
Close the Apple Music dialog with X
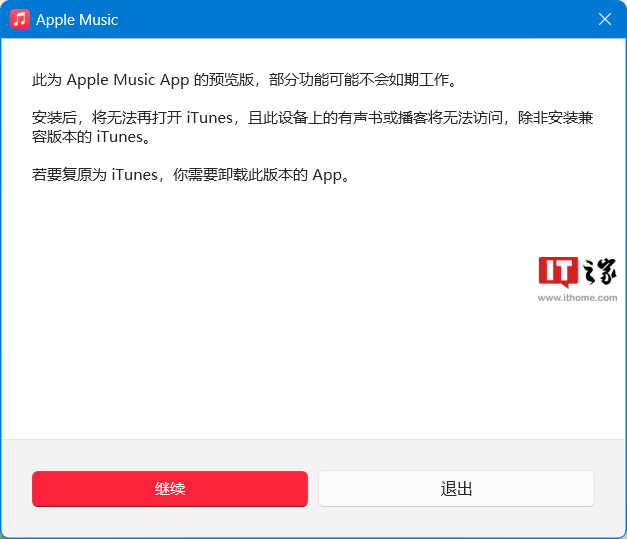(x=605, y=19)
